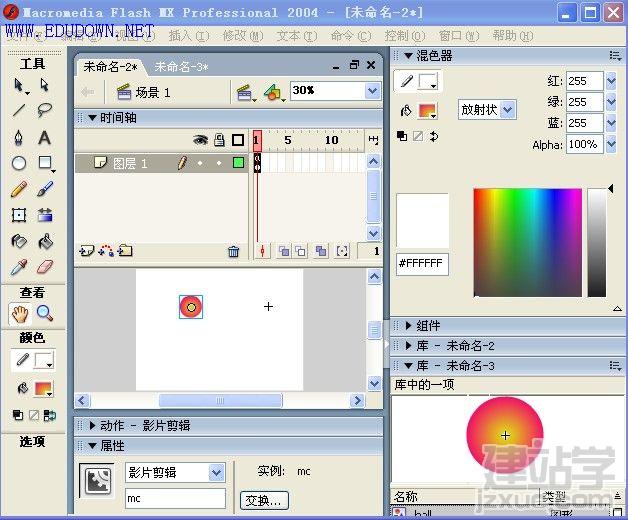Image resolution: width=628 pixels, height=520 pixels.
Task: Select the Oval tool
Action: (18, 163)
